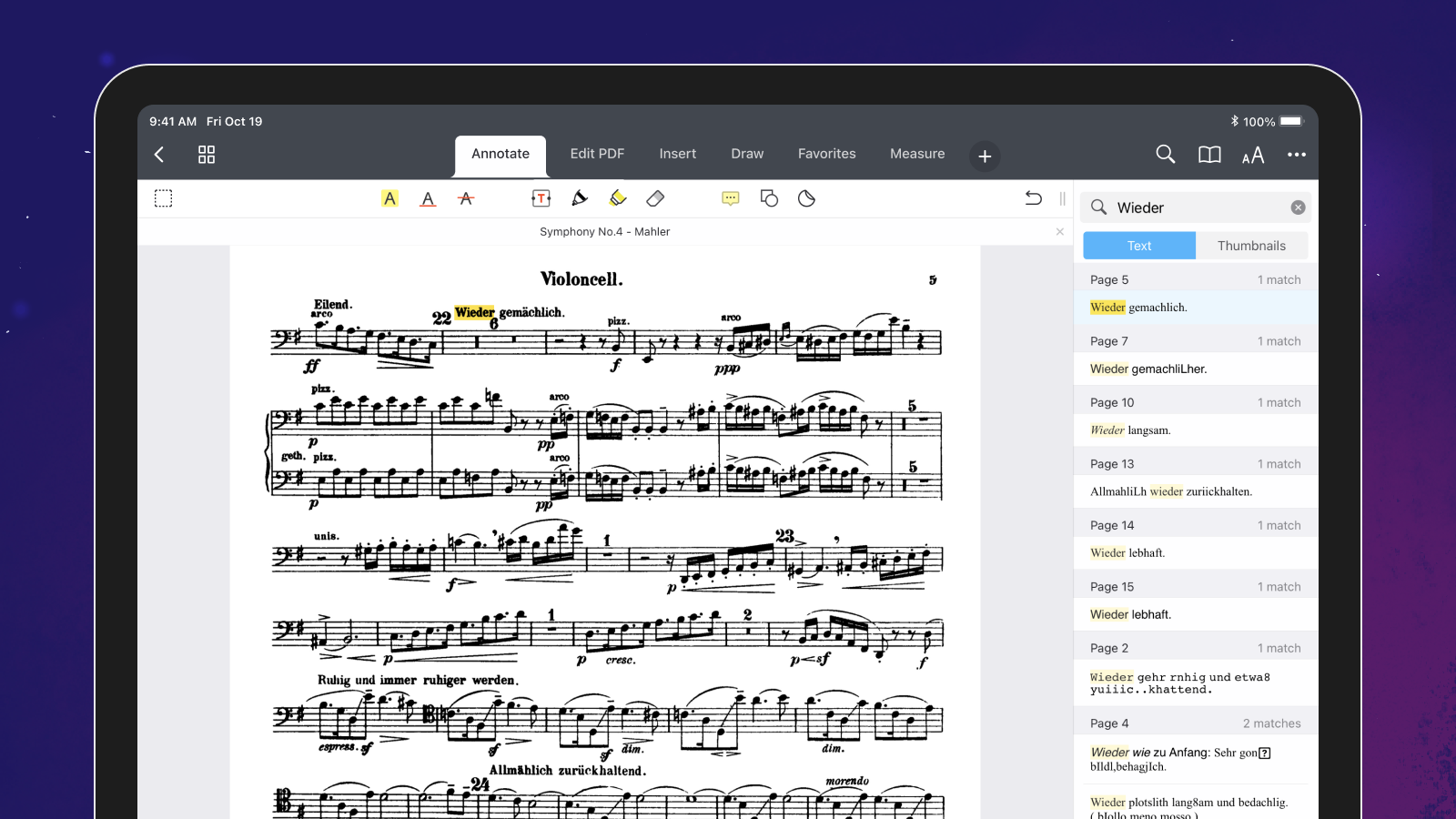This screenshot has height=819, width=1456.
Task: Go back with the left chevron
Action: point(159,155)
